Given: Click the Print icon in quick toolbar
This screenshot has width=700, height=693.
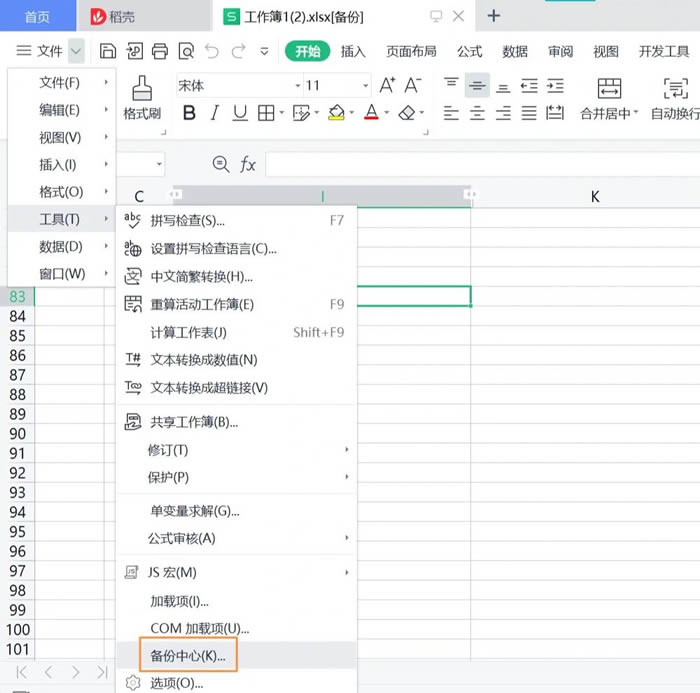Looking at the screenshot, I should tap(160, 51).
